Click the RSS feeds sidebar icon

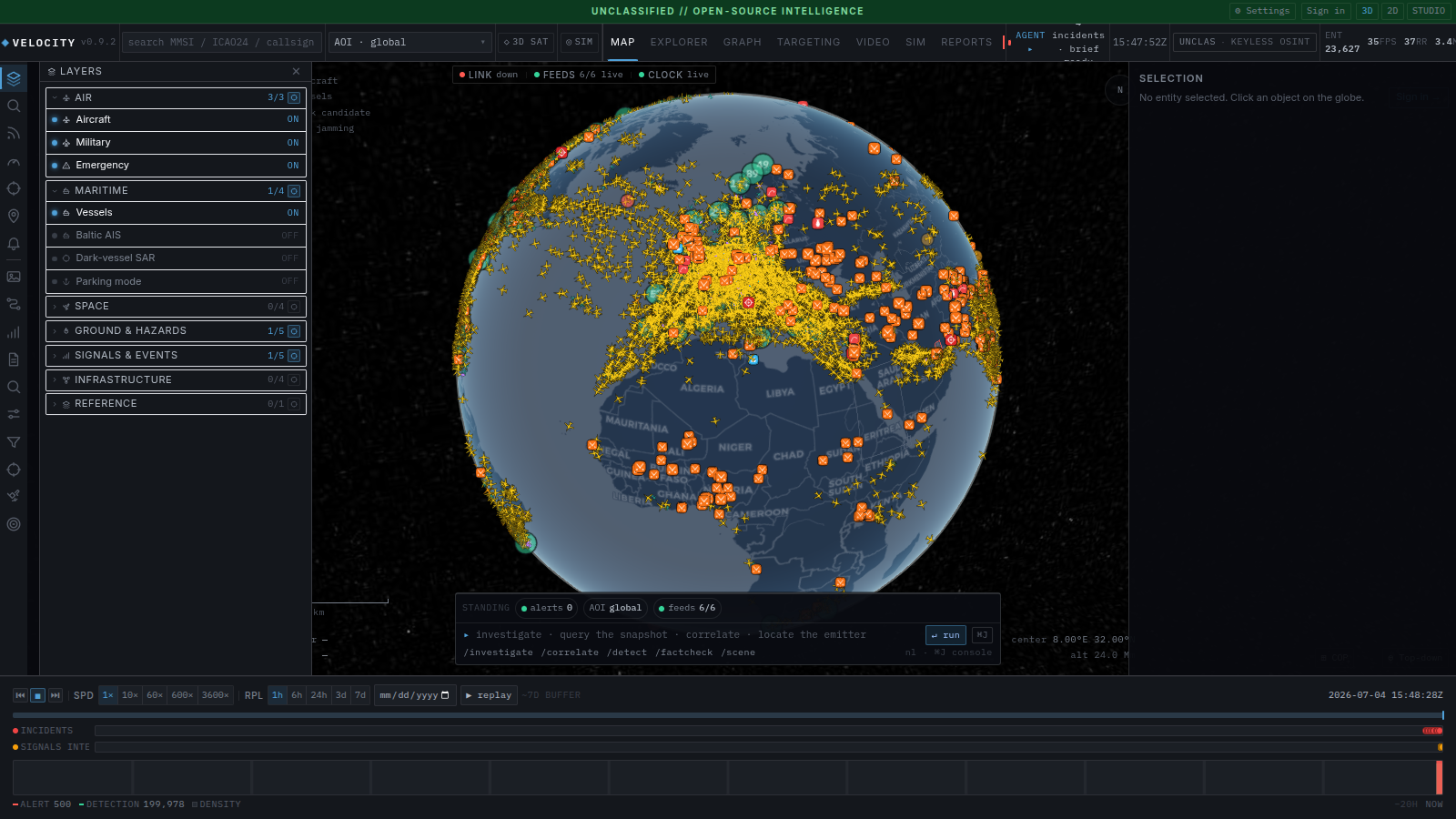click(14, 133)
